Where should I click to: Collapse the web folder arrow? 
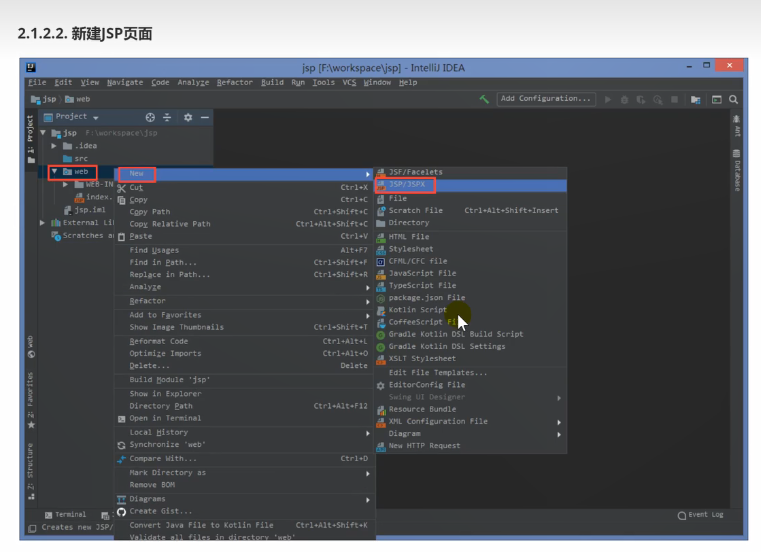(54, 171)
